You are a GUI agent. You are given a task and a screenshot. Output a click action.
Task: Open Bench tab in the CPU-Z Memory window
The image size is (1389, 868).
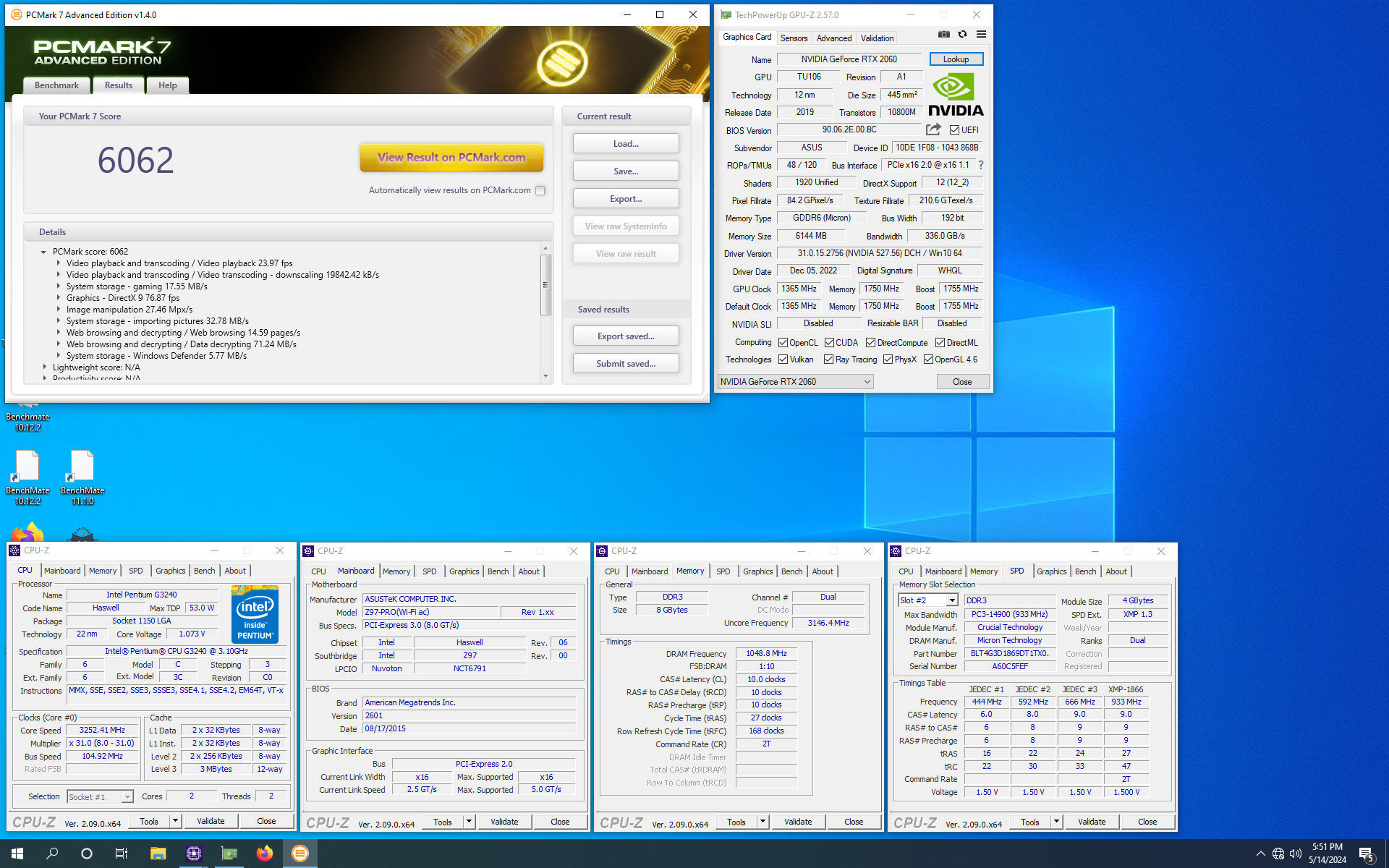pyautogui.click(x=791, y=571)
